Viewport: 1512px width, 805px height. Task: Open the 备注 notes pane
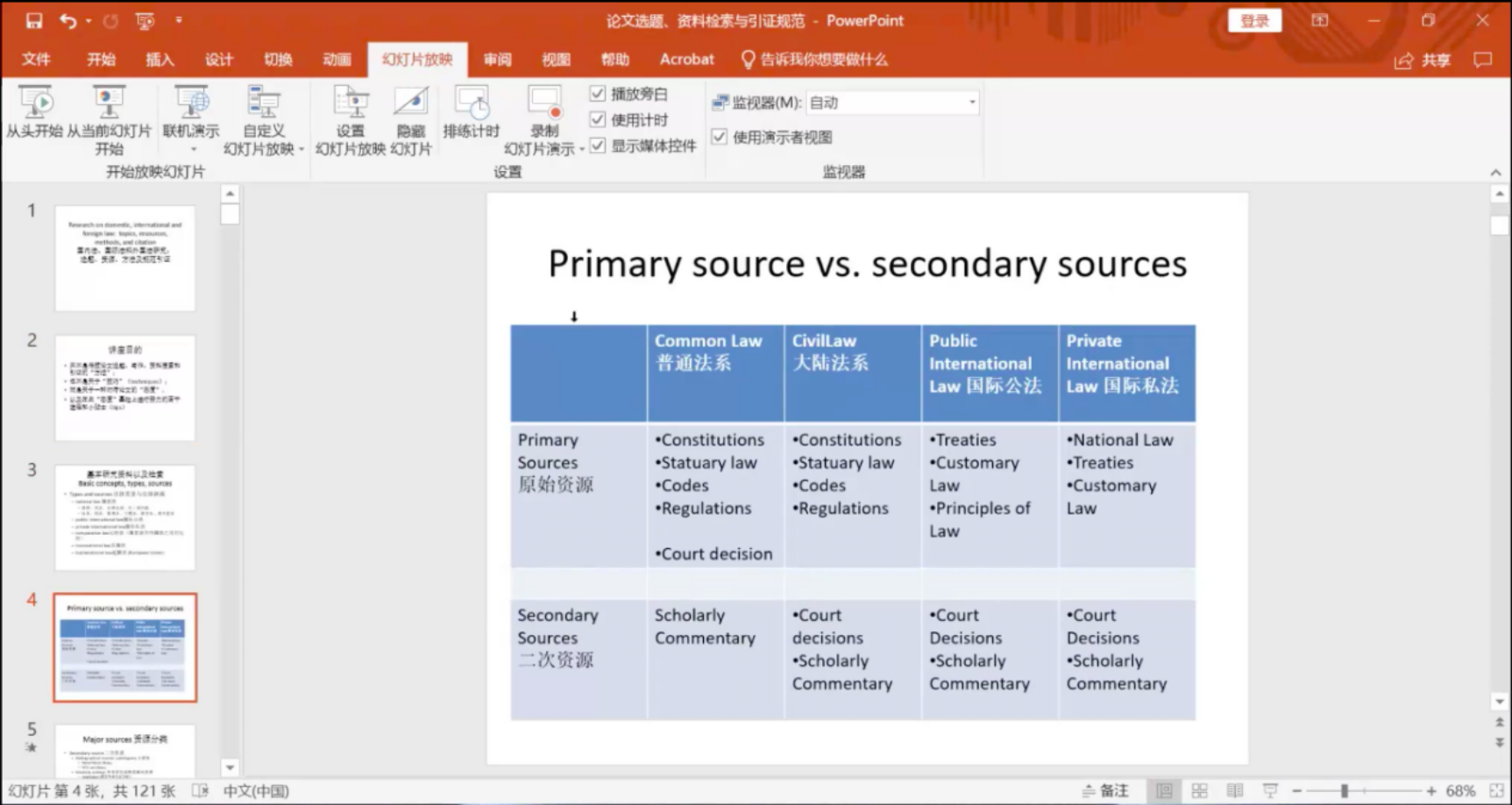pos(1105,790)
